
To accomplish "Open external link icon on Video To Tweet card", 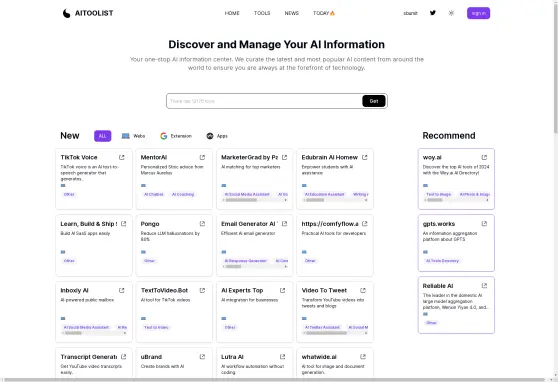I will [x=363, y=290].
